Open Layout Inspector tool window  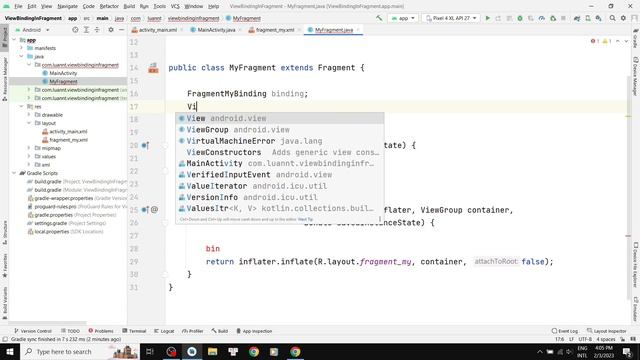tap(607, 331)
